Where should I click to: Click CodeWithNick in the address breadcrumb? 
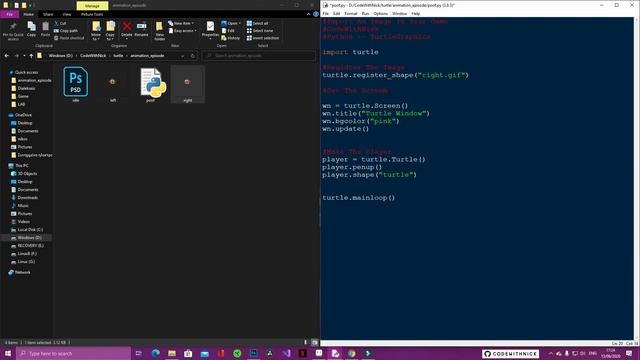coord(93,56)
